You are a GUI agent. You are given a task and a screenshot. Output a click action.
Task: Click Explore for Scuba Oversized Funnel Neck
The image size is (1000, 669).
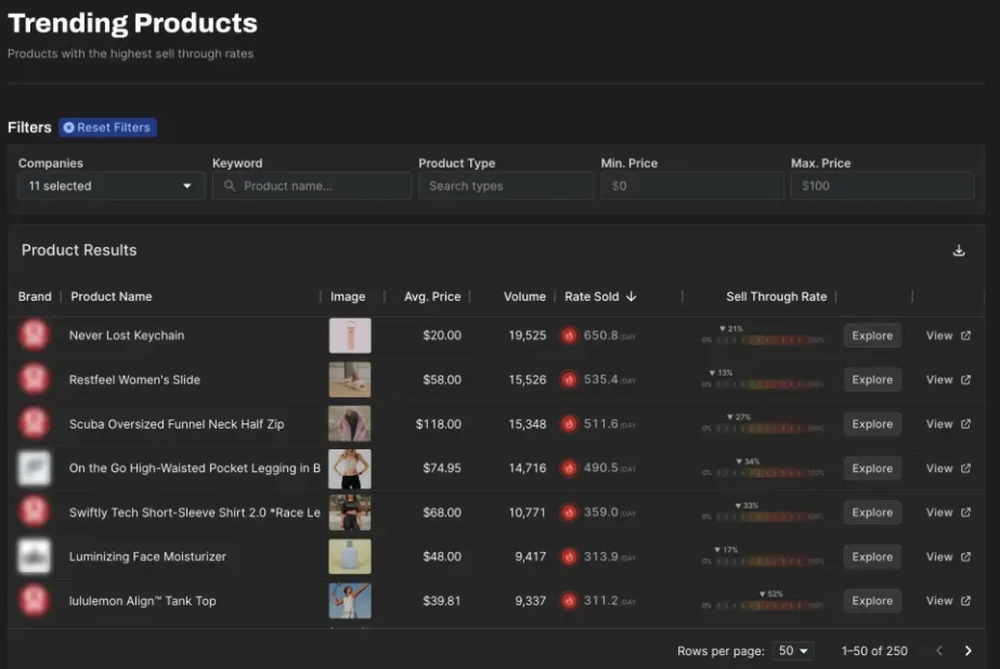pyautogui.click(x=872, y=424)
